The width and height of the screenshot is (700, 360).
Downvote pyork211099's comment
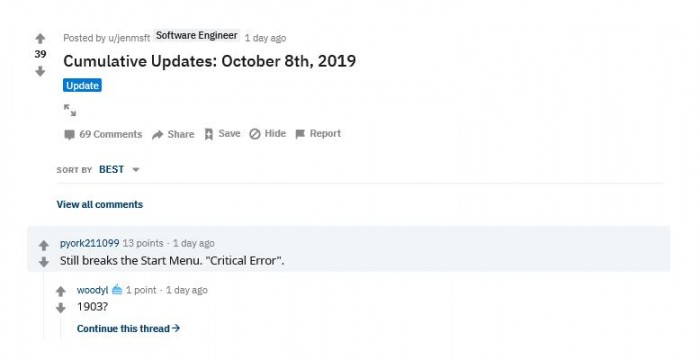pyautogui.click(x=44, y=262)
